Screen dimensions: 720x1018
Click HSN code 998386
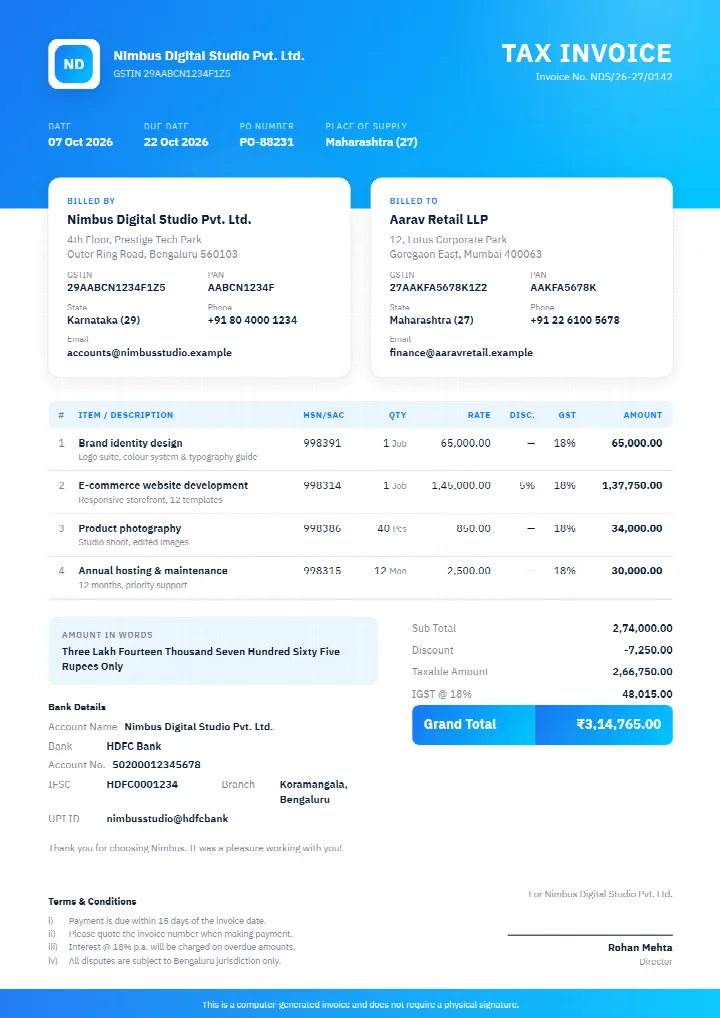(322, 528)
